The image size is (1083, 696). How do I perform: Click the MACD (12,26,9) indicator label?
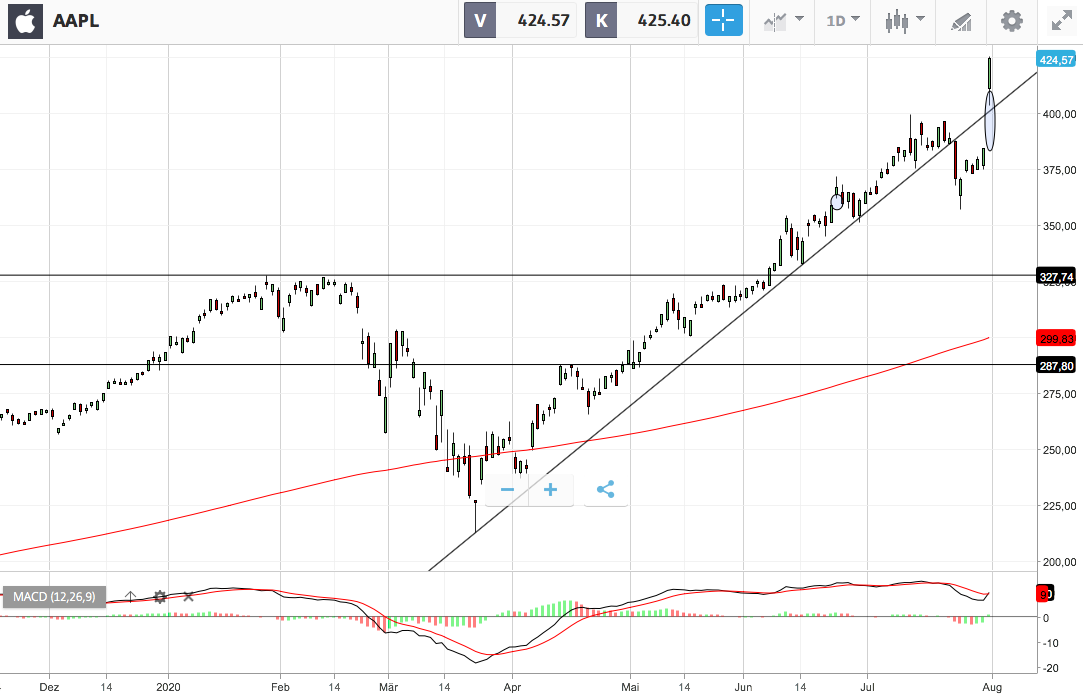coord(55,597)
